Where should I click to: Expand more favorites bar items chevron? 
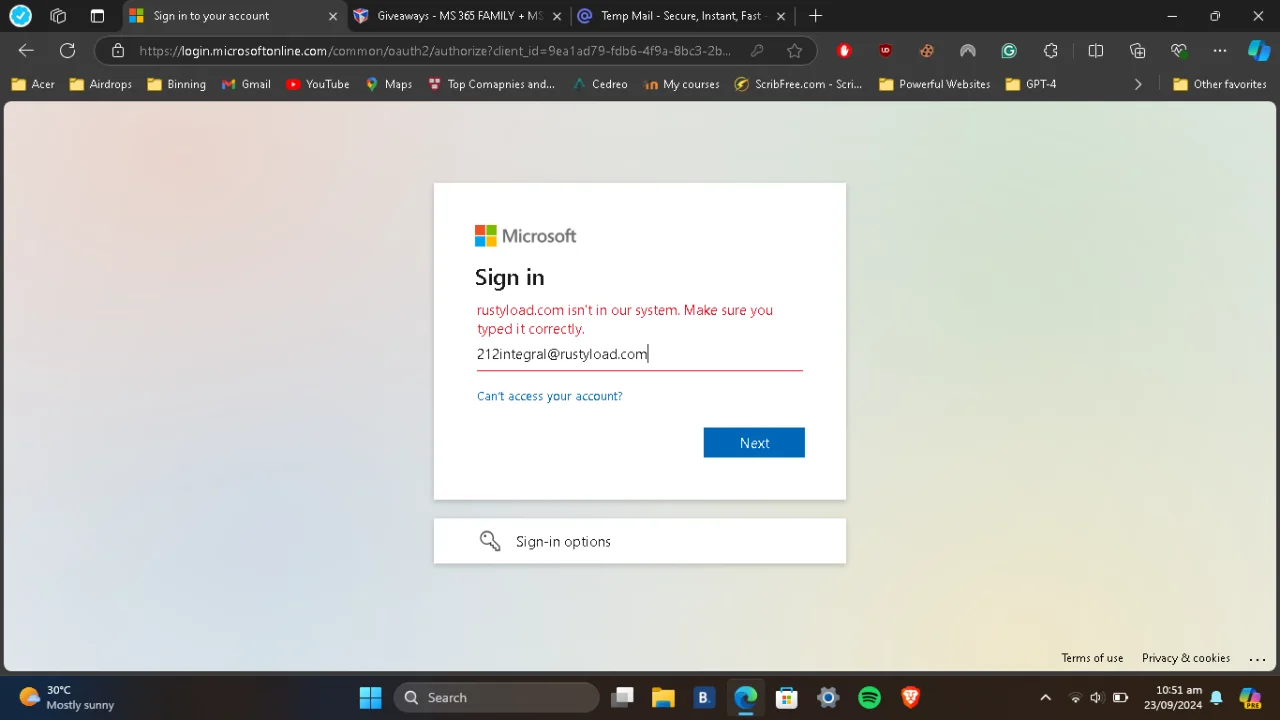click(1137, 84)
